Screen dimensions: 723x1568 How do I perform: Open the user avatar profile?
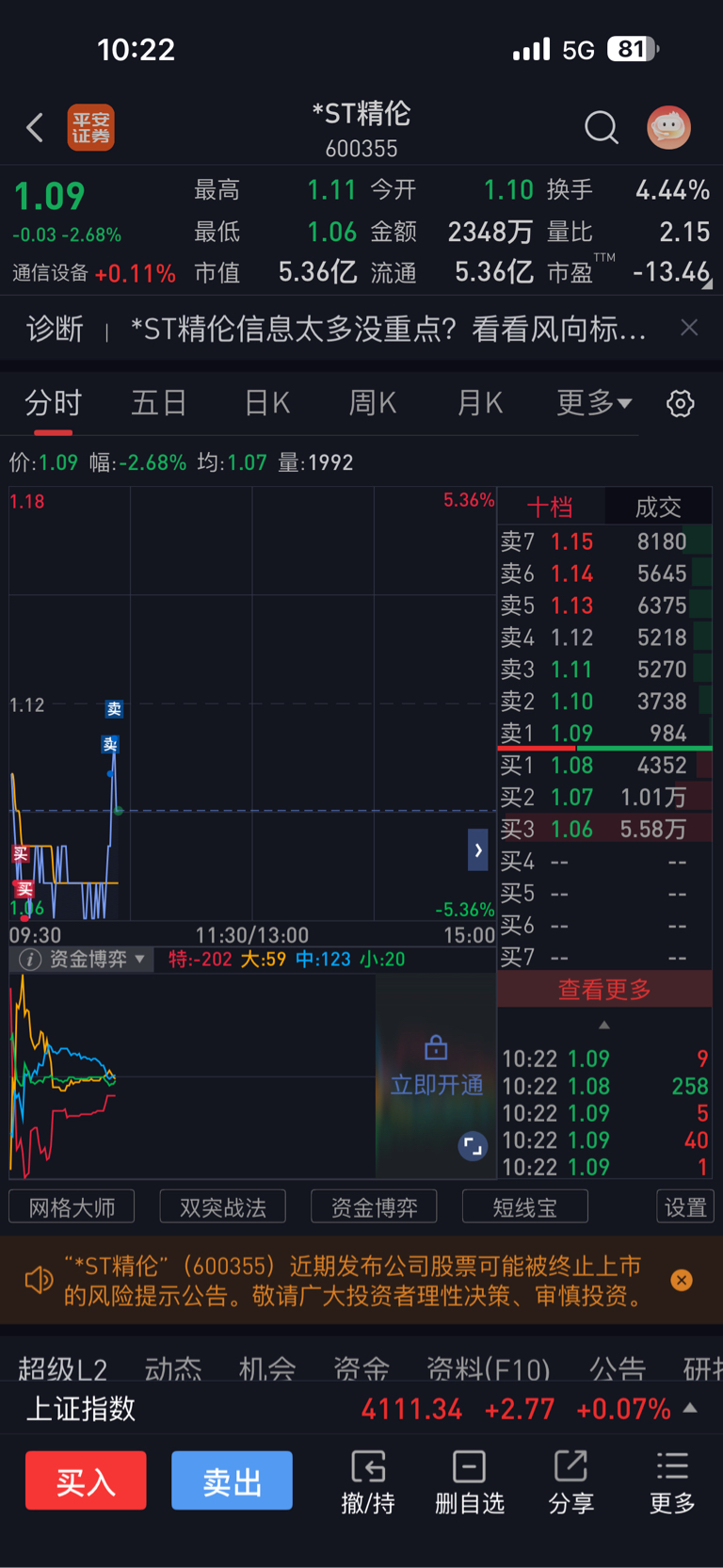(x=669, y=127)
